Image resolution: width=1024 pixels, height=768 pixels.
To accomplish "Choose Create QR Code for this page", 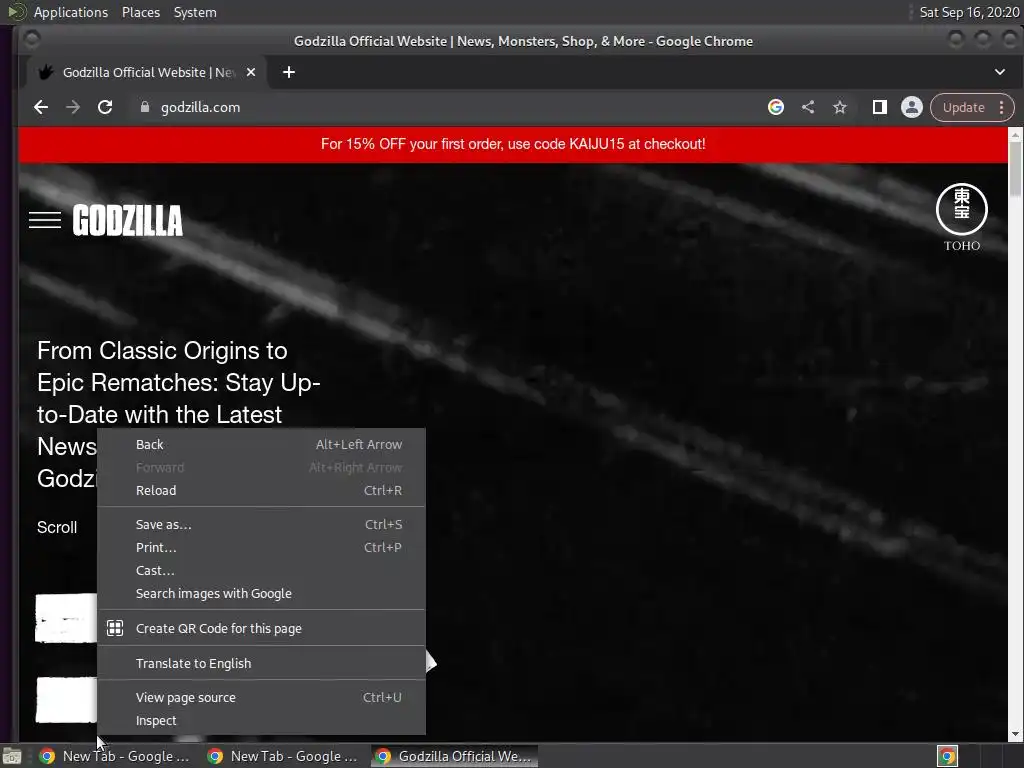I will point(261,628).
